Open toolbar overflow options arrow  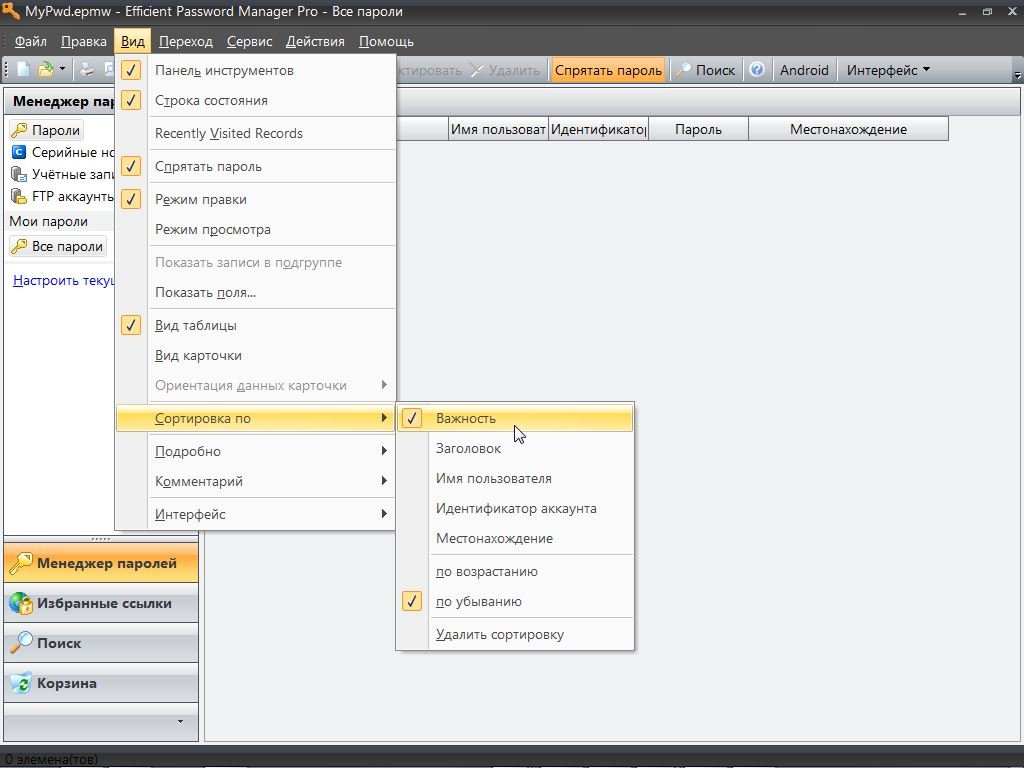click(1017, 75)
